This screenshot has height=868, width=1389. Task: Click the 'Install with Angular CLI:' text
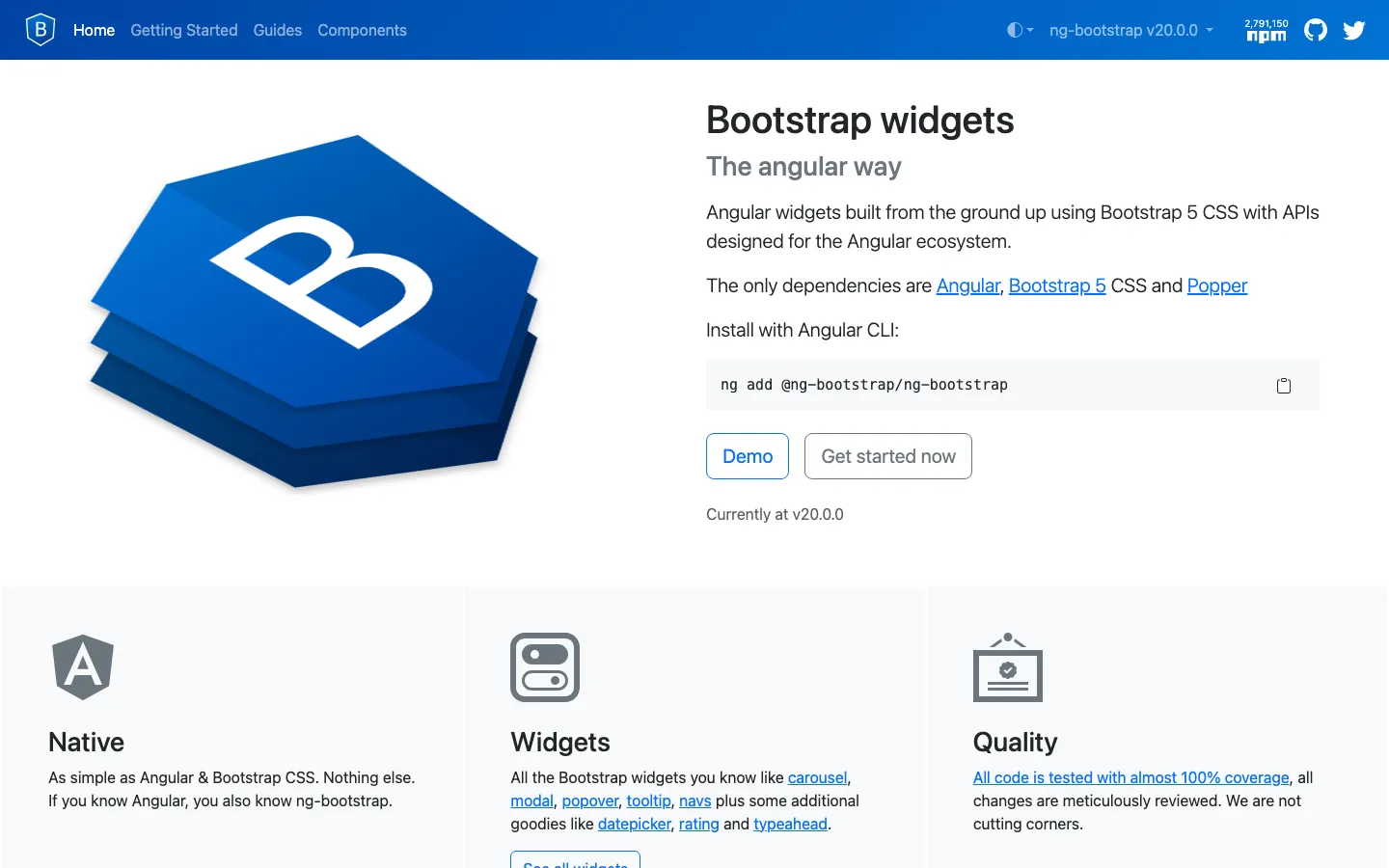click(803, 330)
